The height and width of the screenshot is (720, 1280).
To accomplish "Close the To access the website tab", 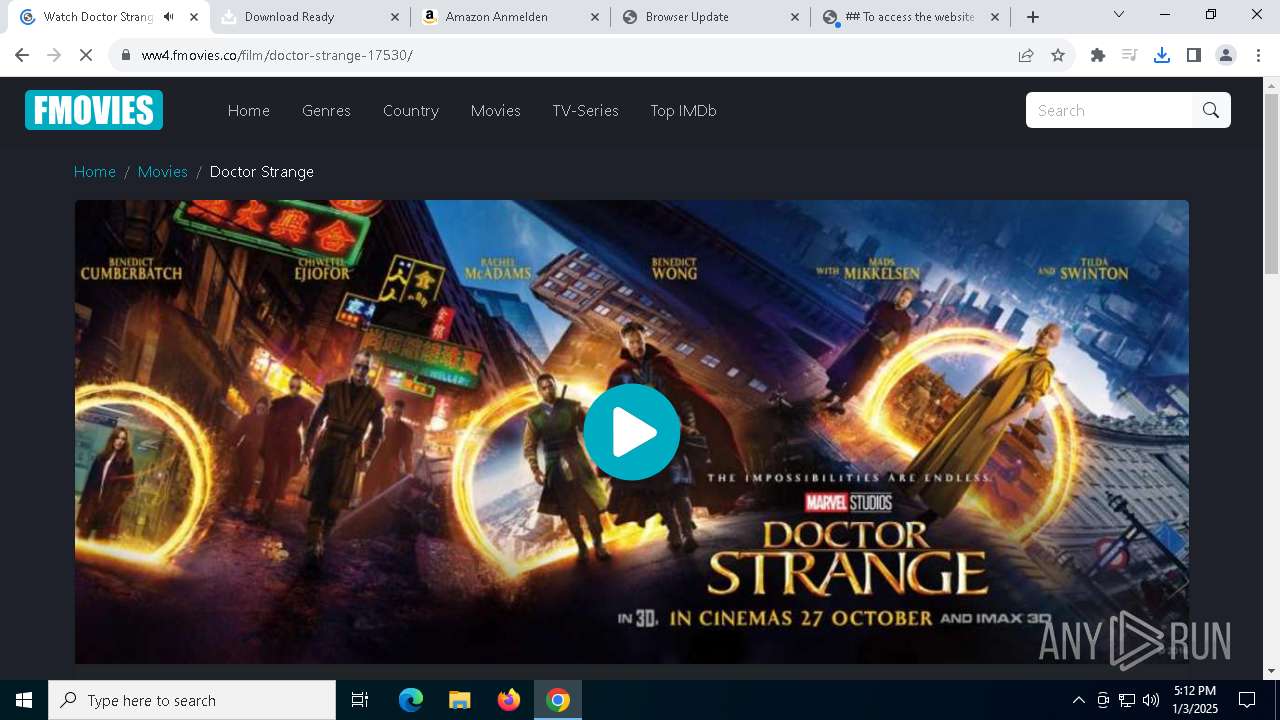I will pos(994,17).
